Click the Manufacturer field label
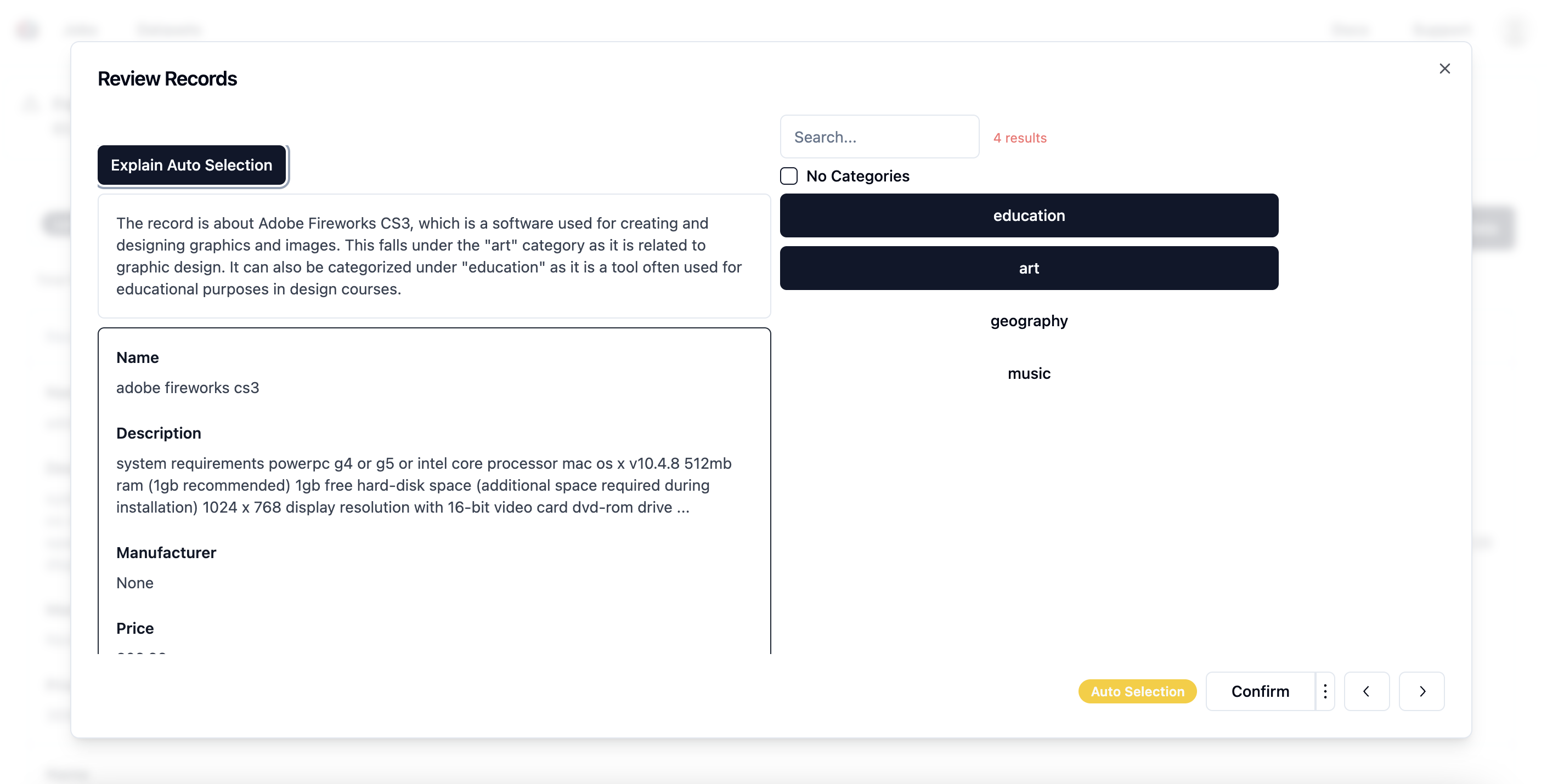The image size is (1547, 784). click(x=166, y=553)
